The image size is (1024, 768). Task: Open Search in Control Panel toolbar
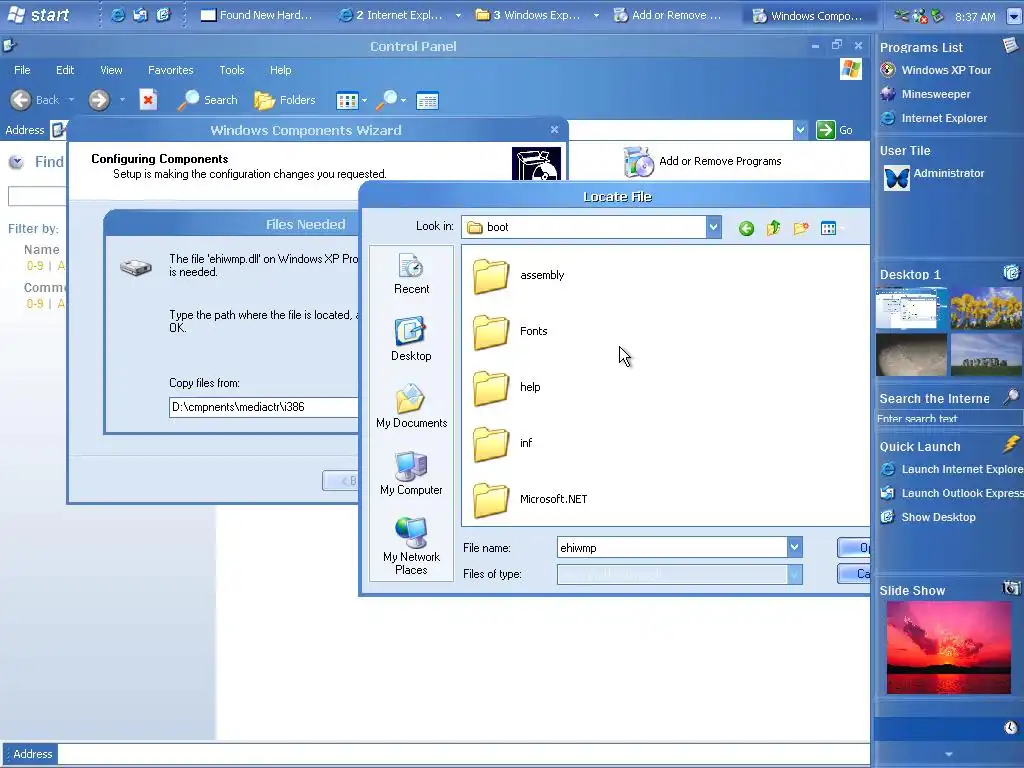tap(208, 100)
